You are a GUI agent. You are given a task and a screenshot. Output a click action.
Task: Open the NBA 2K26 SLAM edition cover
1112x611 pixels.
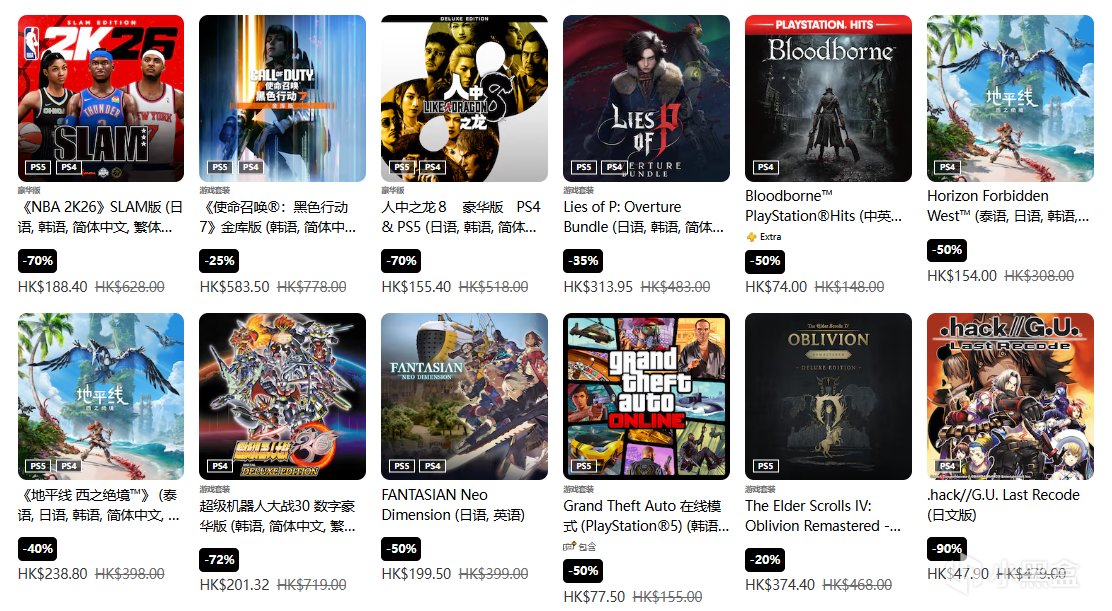101,99
